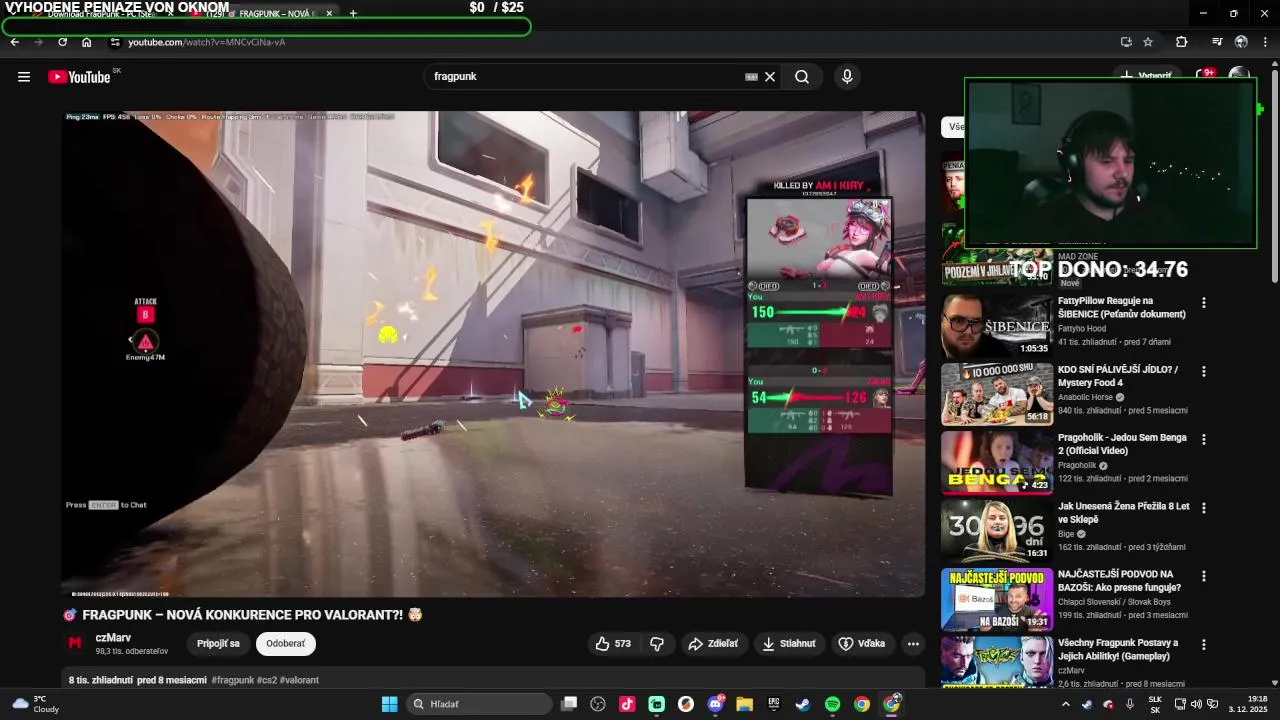
Task: Close the Download FragPunk tab
Action: tap(170, 14)
